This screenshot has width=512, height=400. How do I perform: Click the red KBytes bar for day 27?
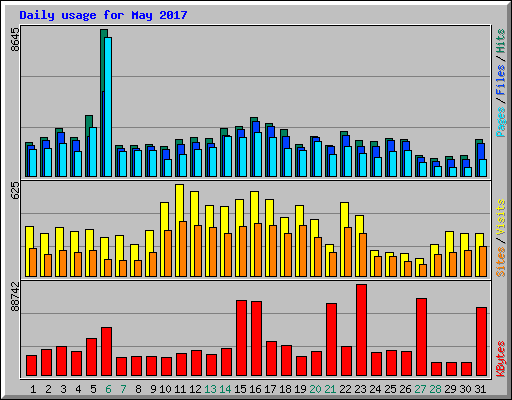click(421, 337)
